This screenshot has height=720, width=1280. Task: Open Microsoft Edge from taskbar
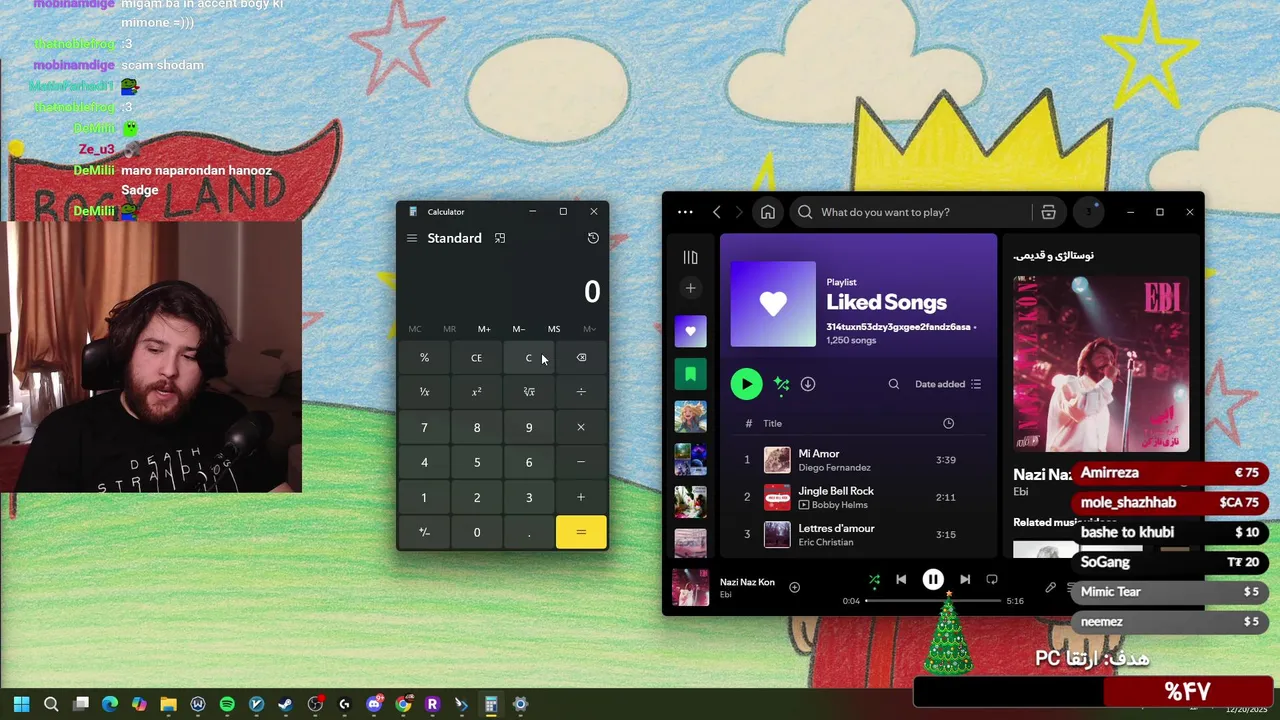(110, 704)
